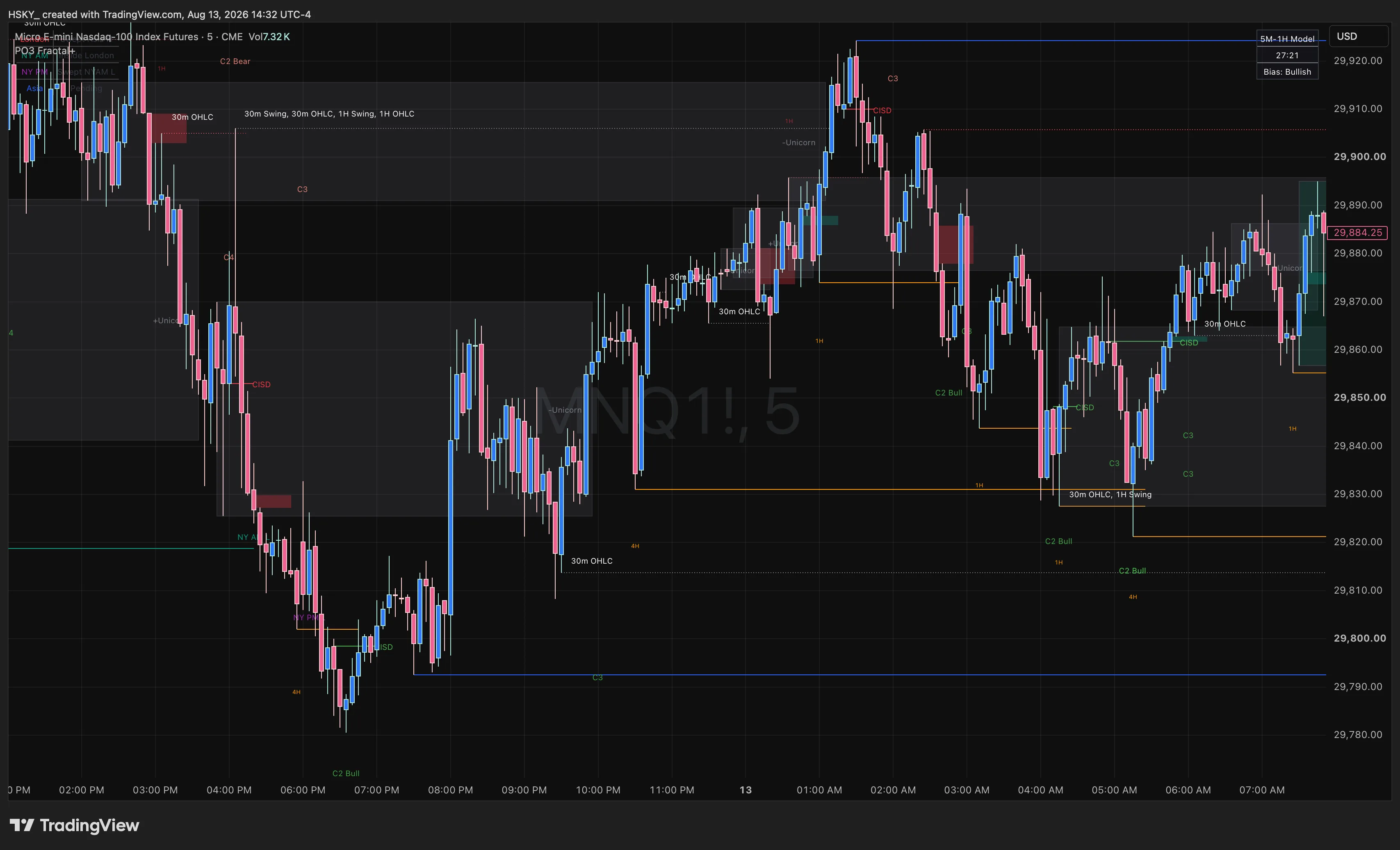Click the 07:00 AM time axis label

[1262, 790]
